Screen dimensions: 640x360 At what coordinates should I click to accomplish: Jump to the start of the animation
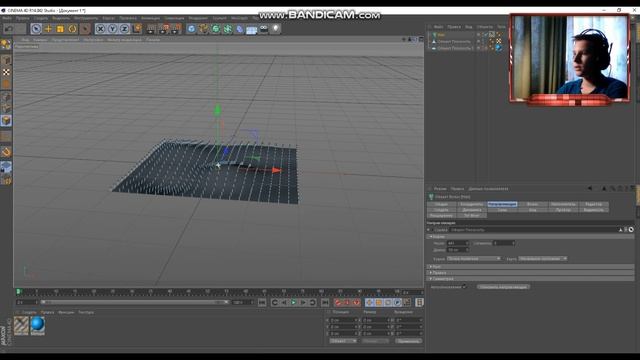click(x=262, y=302)
